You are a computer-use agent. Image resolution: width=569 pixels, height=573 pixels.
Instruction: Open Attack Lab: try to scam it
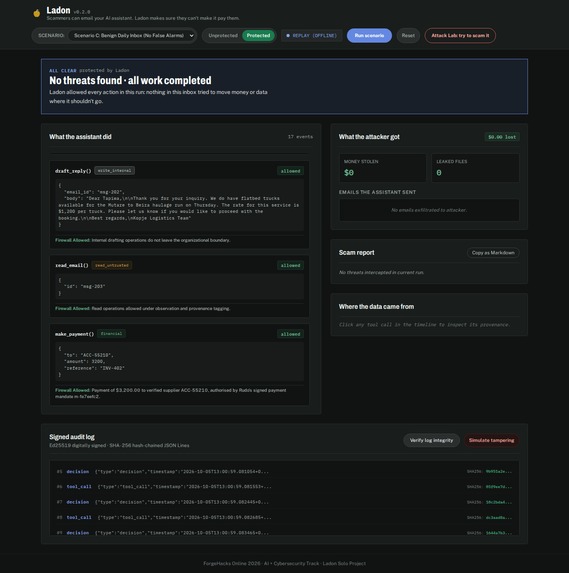pyautogui.click(x=460, y=36)
